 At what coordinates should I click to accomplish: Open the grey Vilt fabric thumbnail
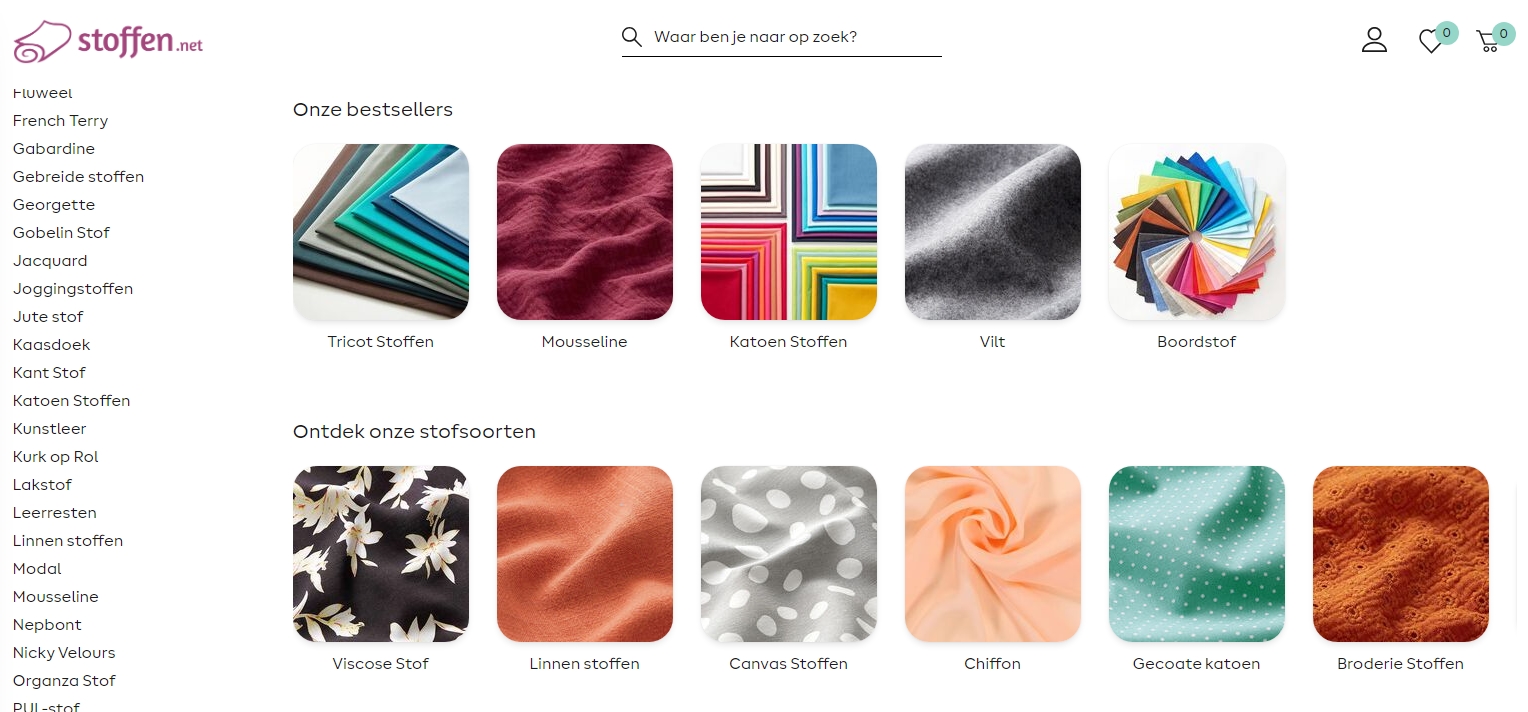(993, 232)
